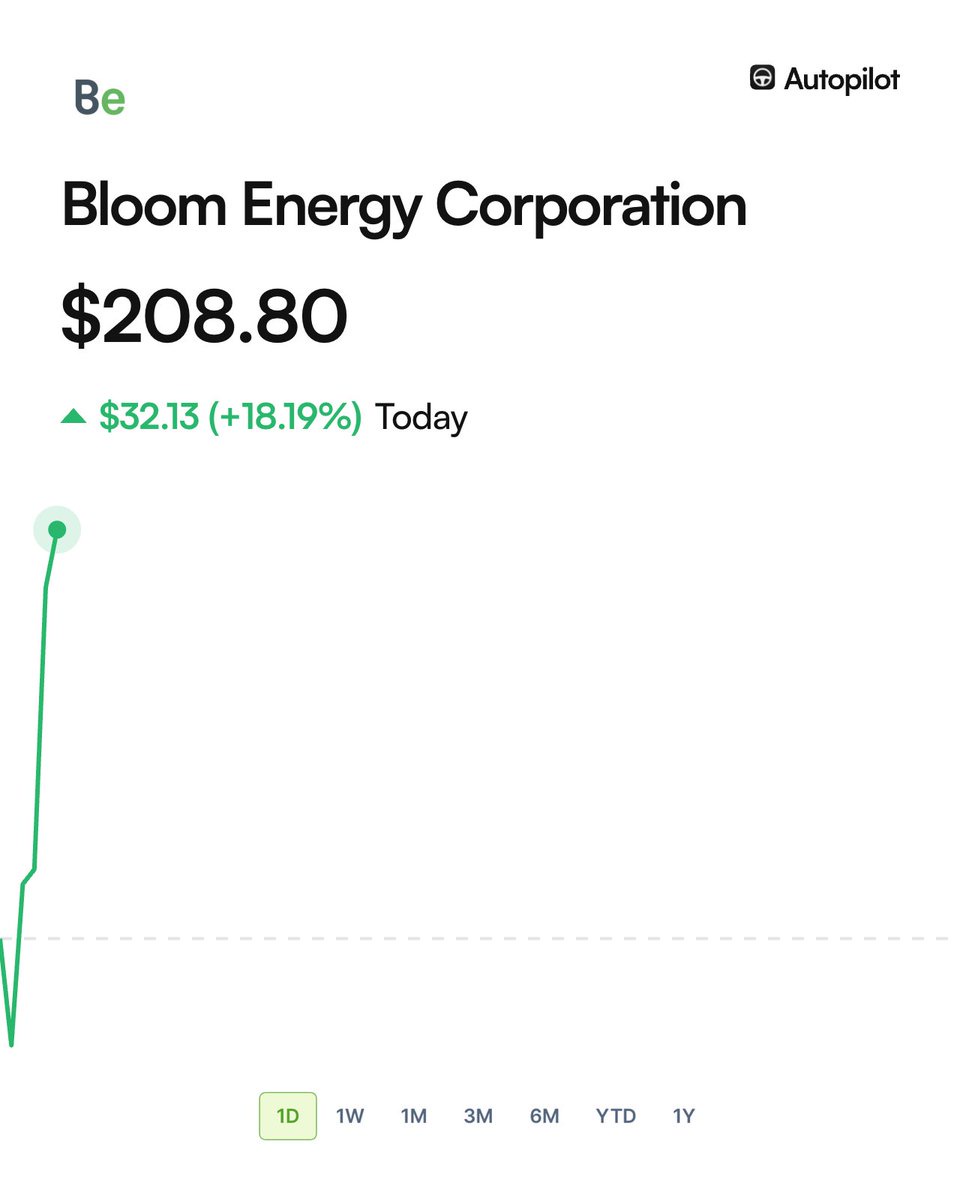The height and width of the screenshot is (1200, 960).
Task: Switch to the 1W chart range
Action: coord(350,1116)
